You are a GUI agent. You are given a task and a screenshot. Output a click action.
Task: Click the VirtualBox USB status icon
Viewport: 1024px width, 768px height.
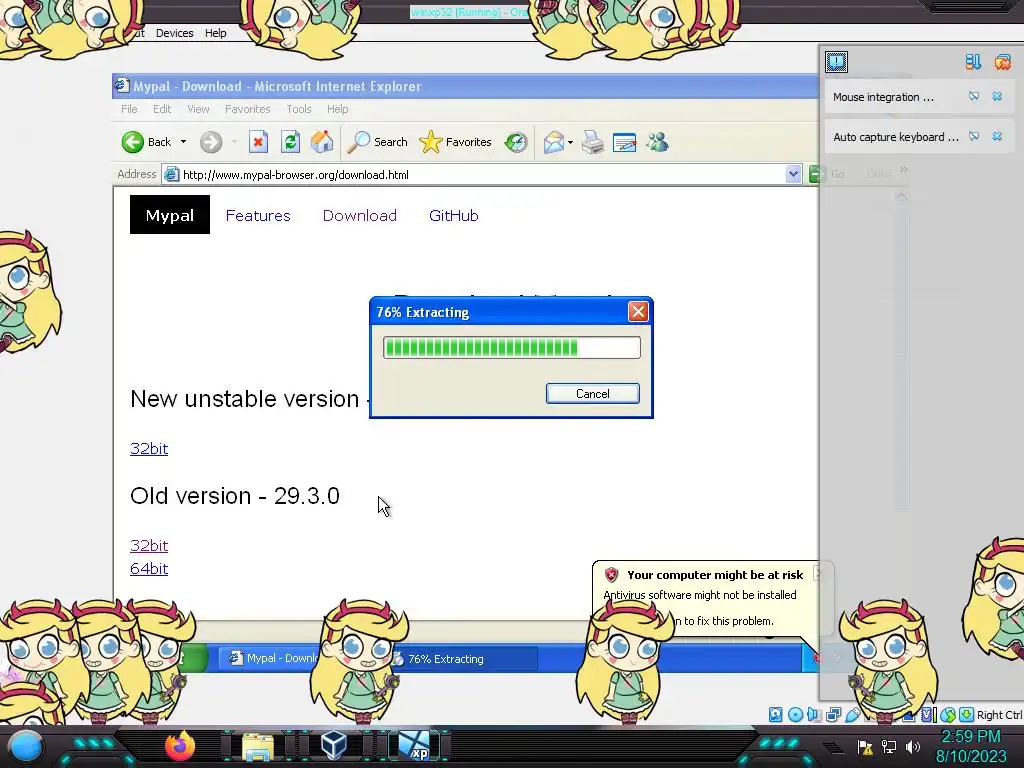[852, 714]
